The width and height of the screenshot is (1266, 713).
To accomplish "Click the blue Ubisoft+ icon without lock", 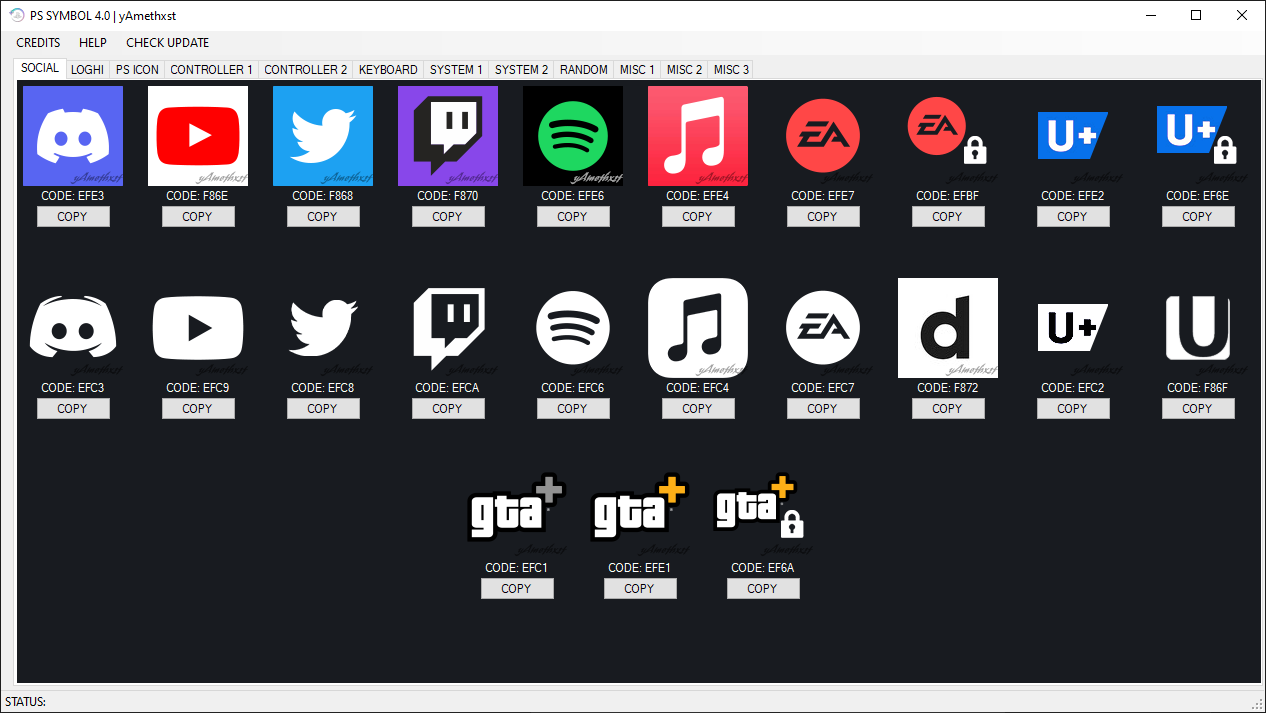I will point(1073,134).
